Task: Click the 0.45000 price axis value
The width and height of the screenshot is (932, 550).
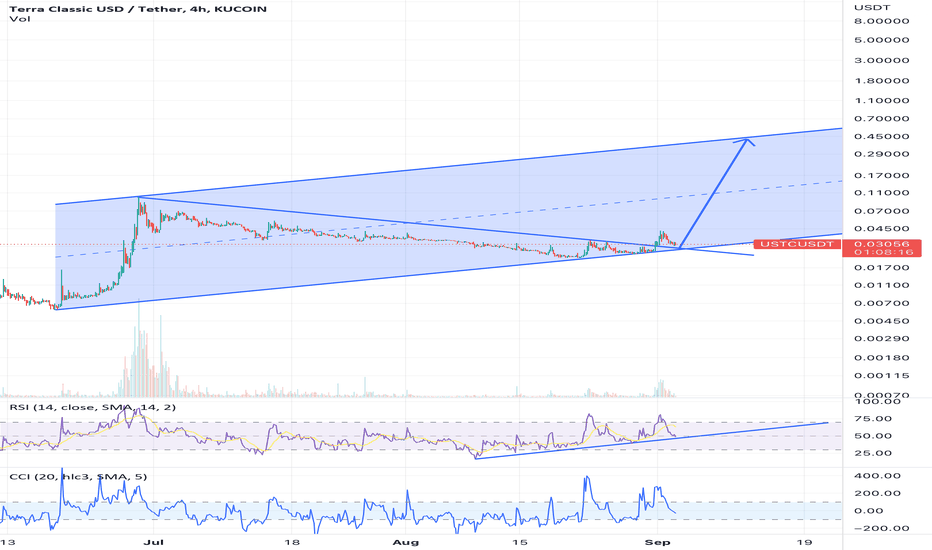Action: pyautogui.click(x=881, y=136)
